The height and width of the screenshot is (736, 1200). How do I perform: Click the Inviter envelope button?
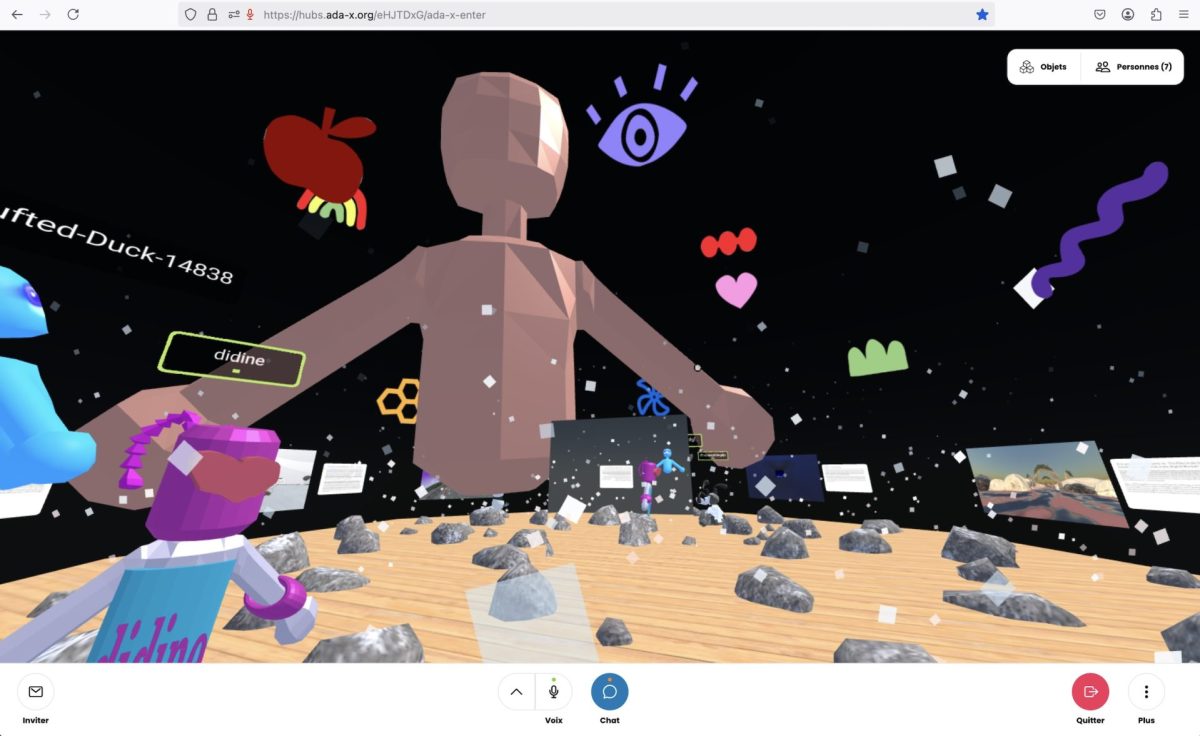click(x=36, y=691)
